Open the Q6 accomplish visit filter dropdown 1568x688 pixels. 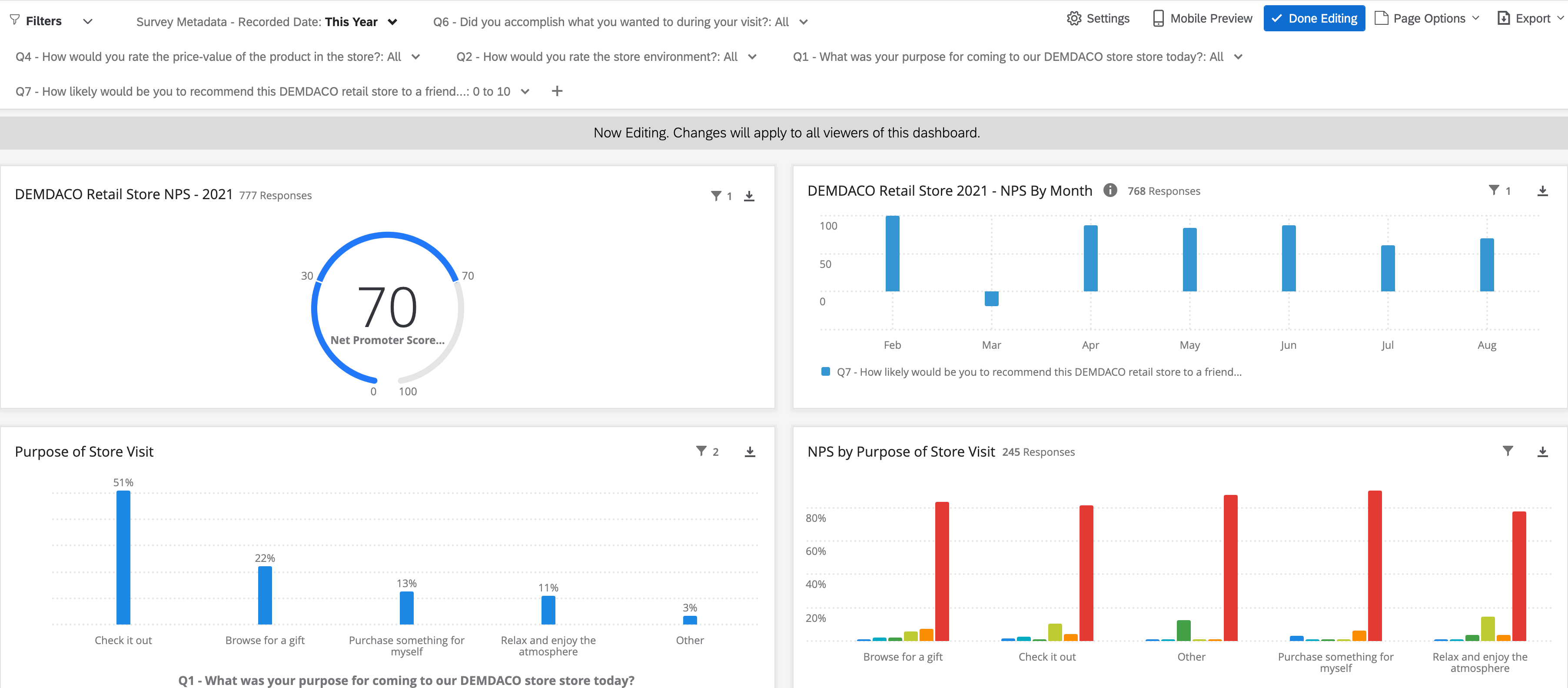[620, 22]
